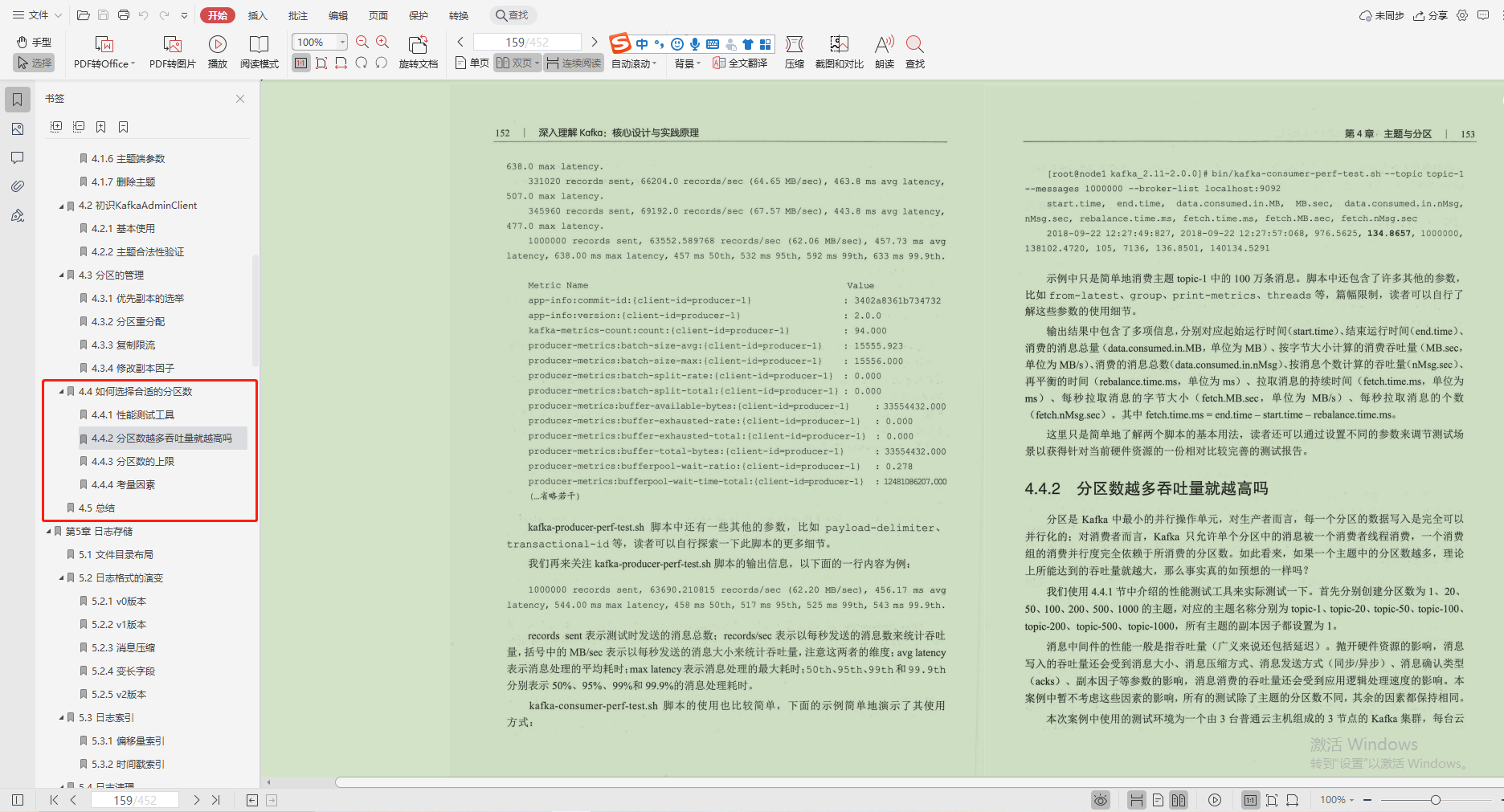Start 朗读 read aloud
1504x812 pixels.
tap(885, 52)
